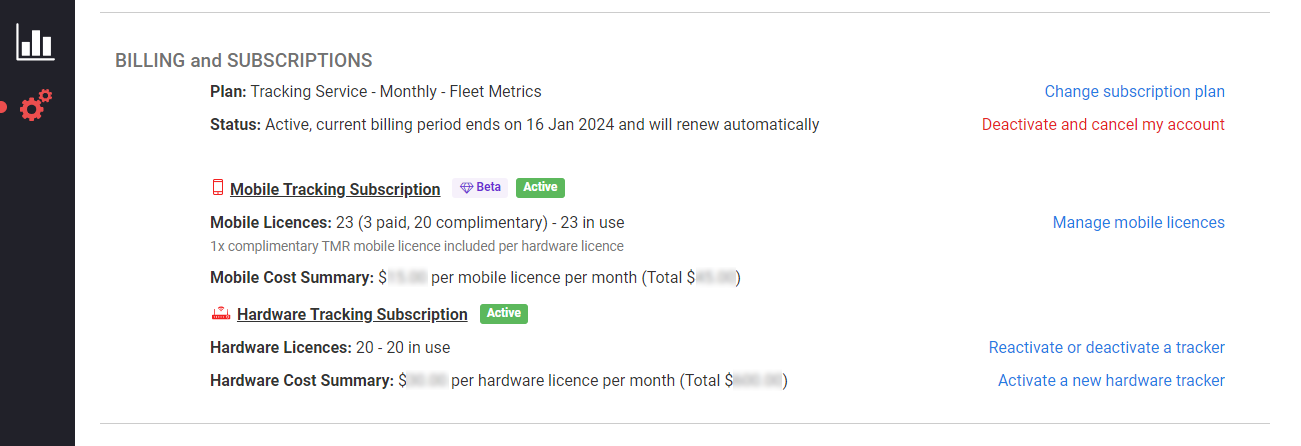The image size is (1301, 446).
Task: Click the Plan Tracking Service Monthly text
Action: (376, 92)
